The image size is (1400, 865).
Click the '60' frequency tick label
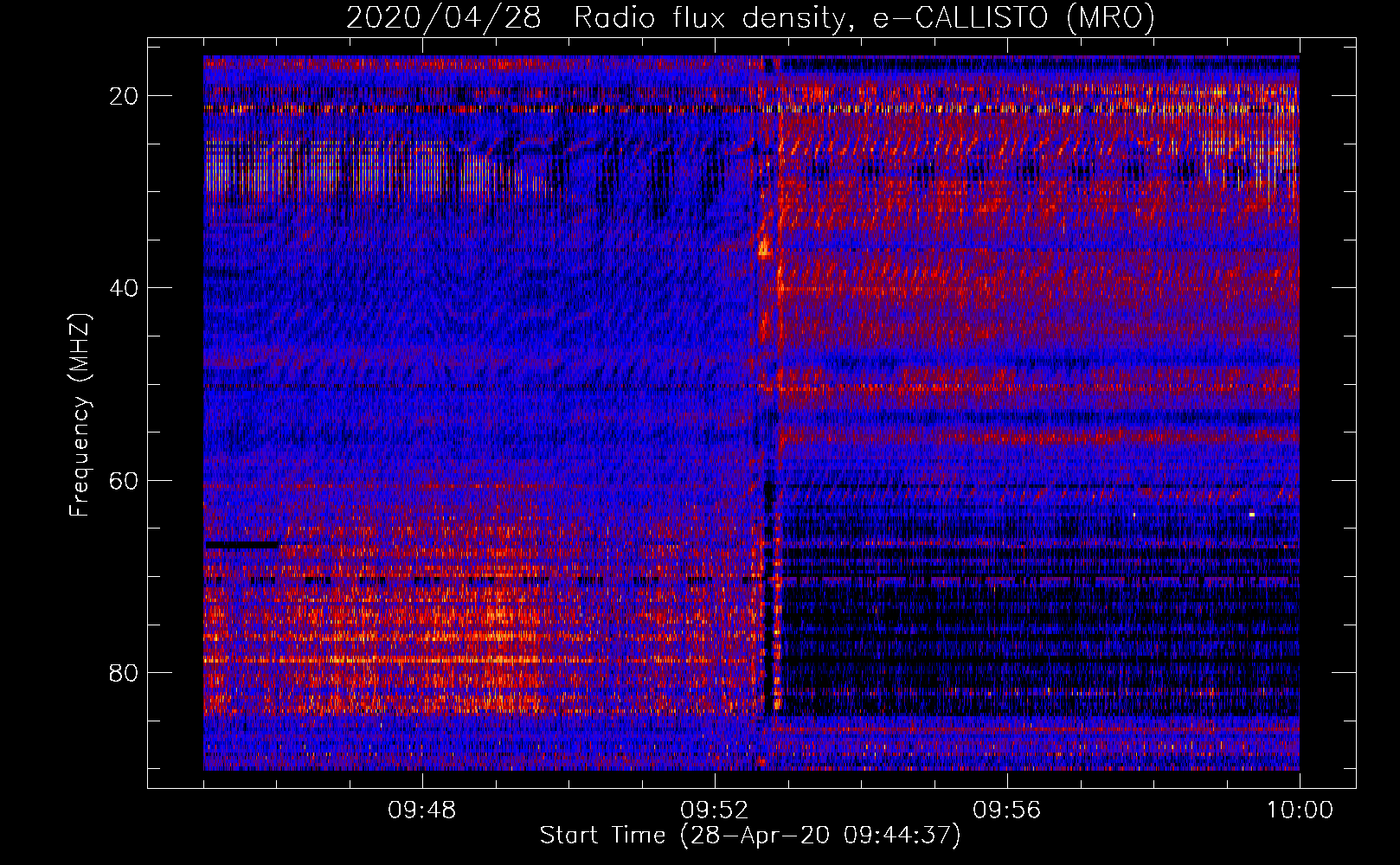pyautogui.click(x=124, y=480)
